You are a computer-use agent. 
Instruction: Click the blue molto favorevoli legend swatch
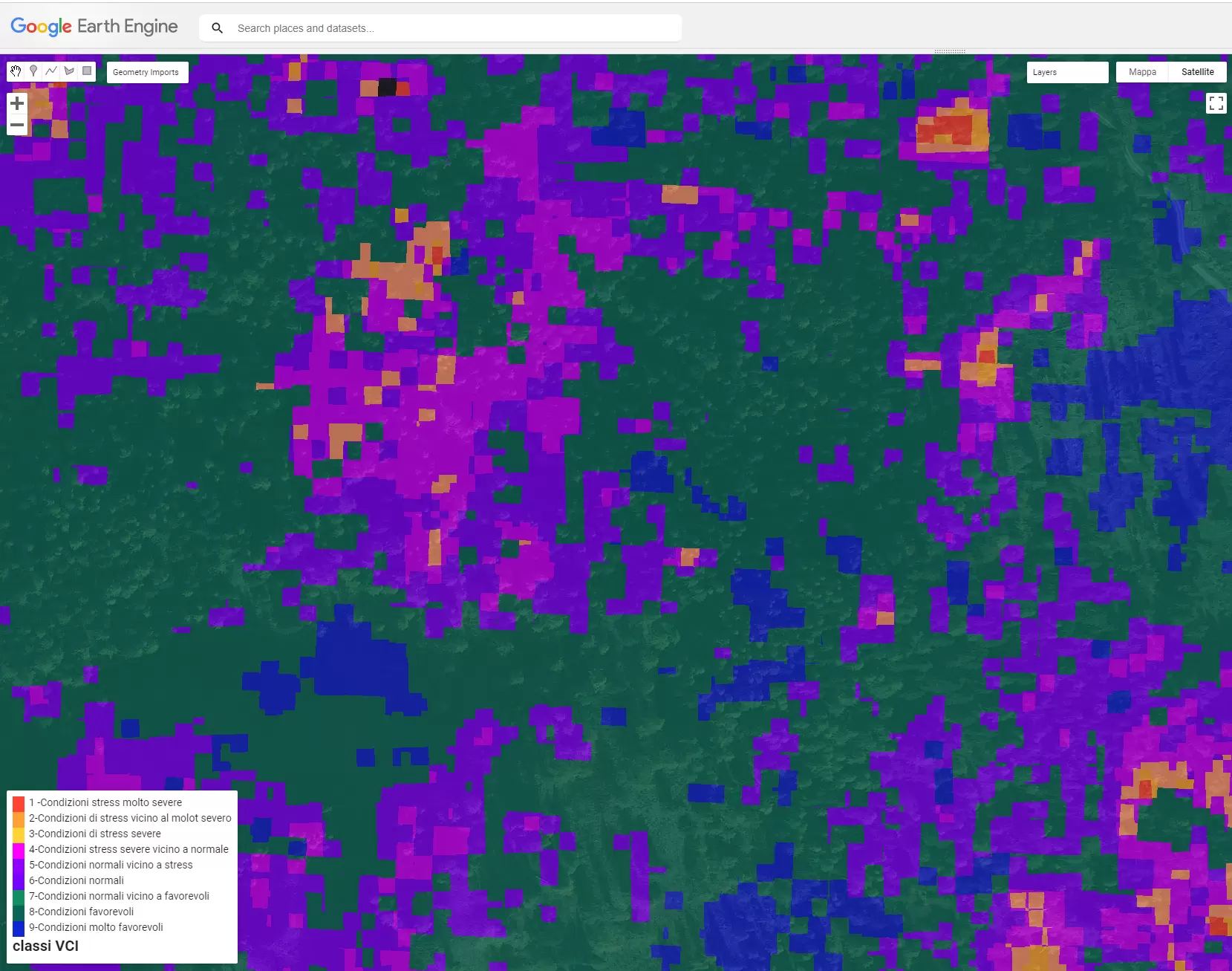[x=19, y=928]
